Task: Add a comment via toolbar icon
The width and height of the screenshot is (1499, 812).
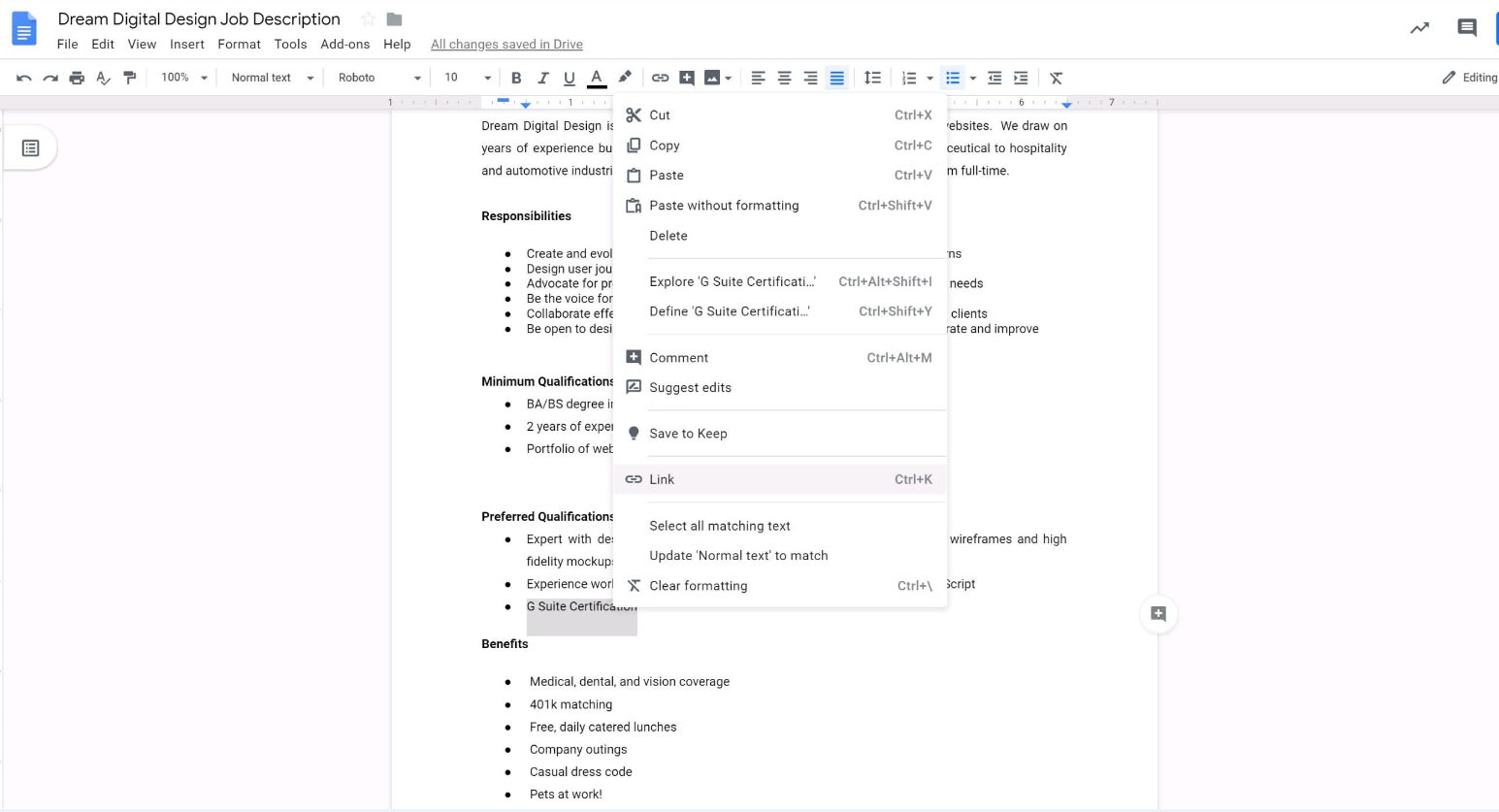Action: pyautogui.click(x=687, y=78)
